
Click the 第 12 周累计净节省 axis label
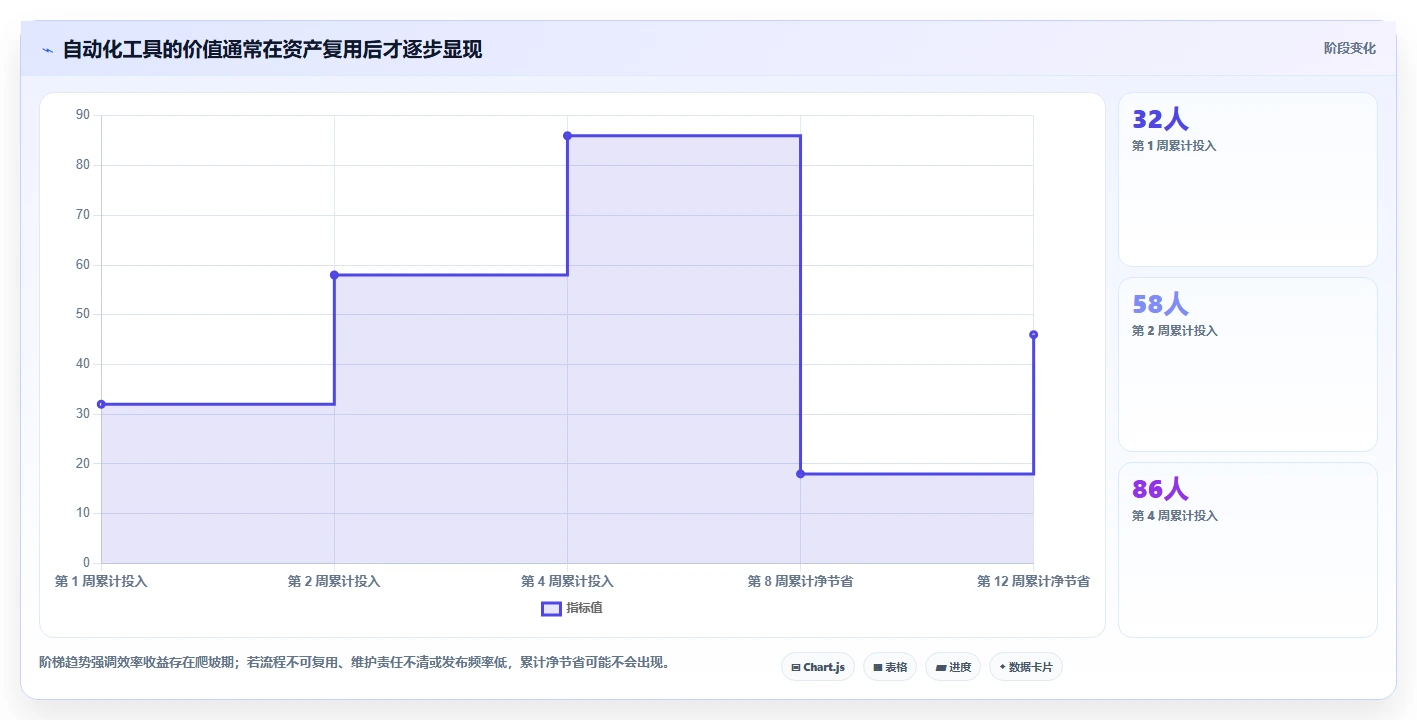pos(1033,581)
